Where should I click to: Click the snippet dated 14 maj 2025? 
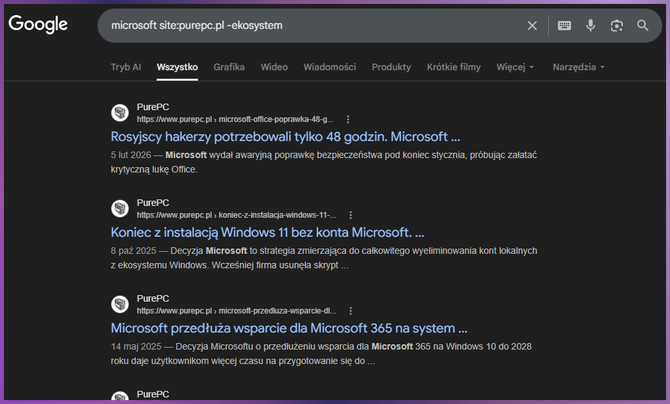click(321, 354)
